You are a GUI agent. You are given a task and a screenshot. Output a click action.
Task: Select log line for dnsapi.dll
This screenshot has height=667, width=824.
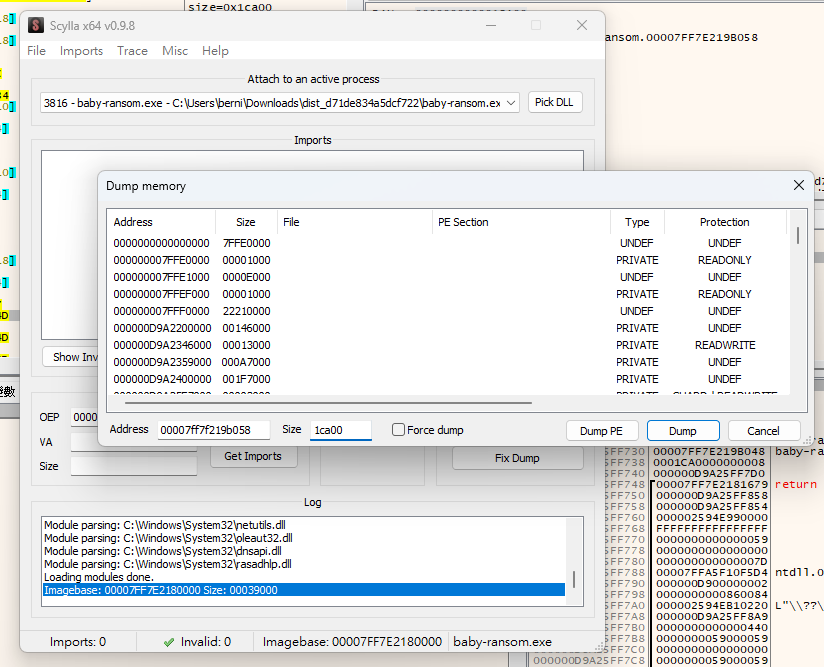[163, 551]
